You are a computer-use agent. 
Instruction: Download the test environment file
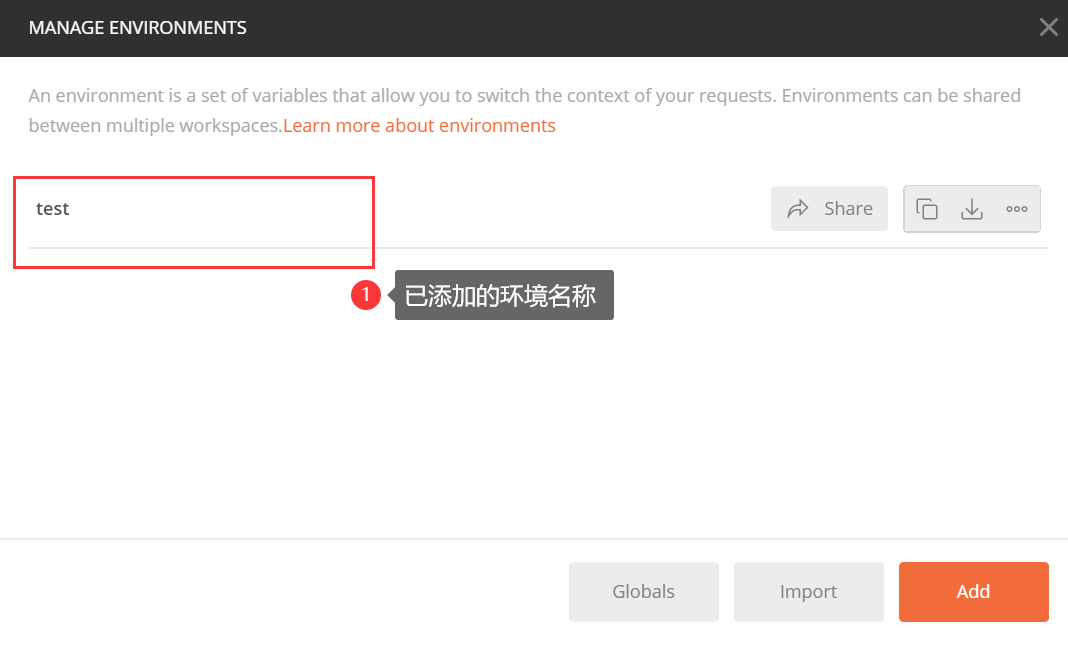[972, 208]
